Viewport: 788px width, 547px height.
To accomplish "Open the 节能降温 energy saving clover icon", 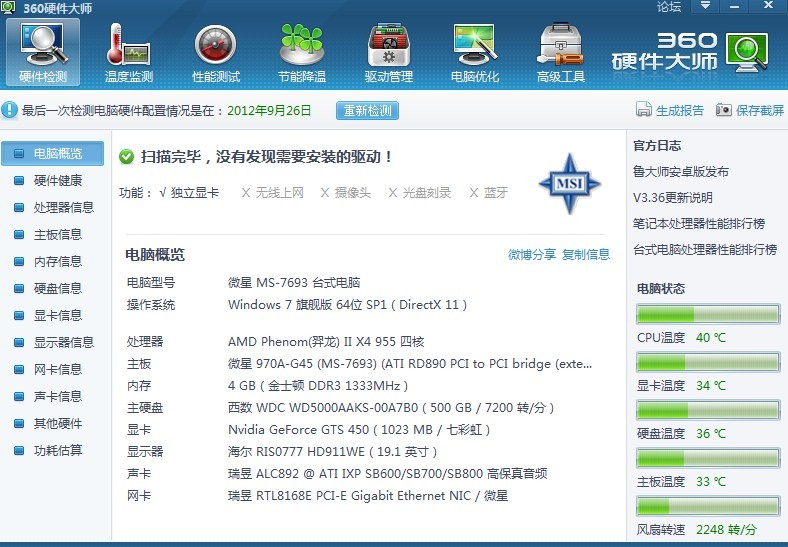I will (302, 52).
